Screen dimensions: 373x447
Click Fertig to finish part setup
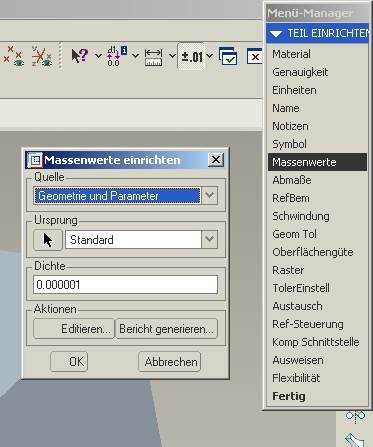(317, 396)
